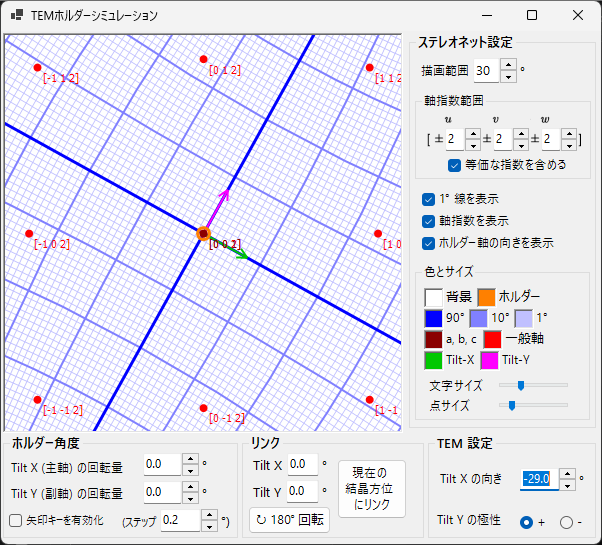This screenshot has height=545, width=602.
Task: Open the 1° line color swatch
Action: coord(524,319)
